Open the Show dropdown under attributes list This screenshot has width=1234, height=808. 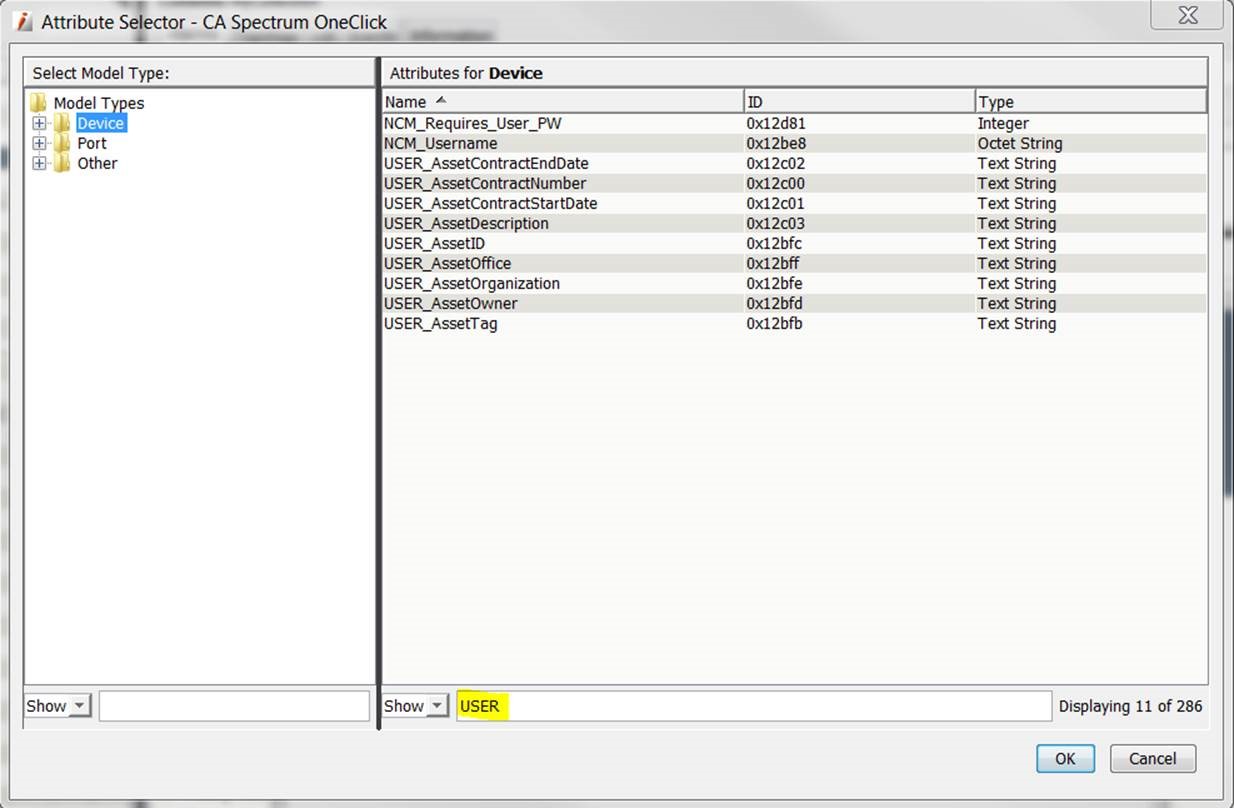pos(415,706)
